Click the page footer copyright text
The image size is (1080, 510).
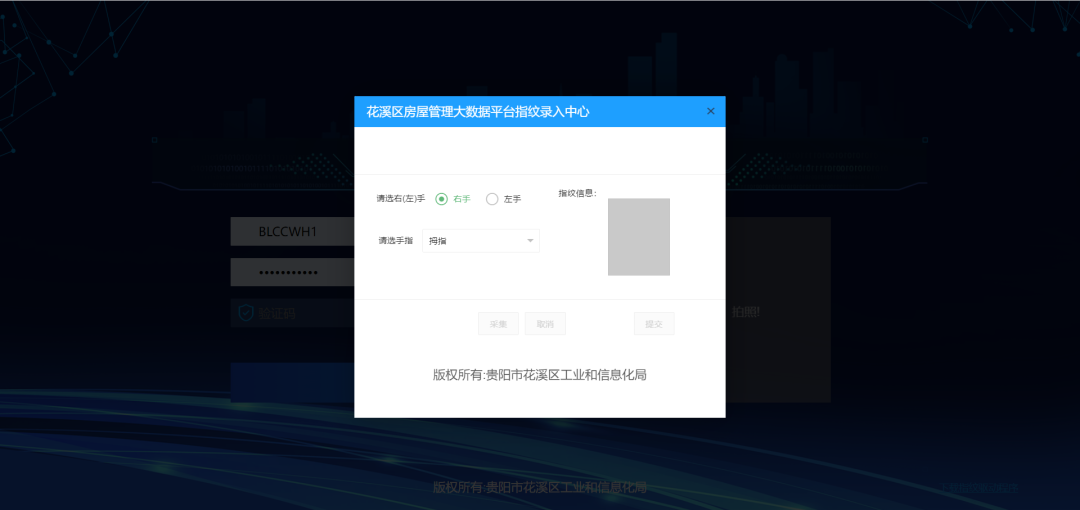(539, 488)
